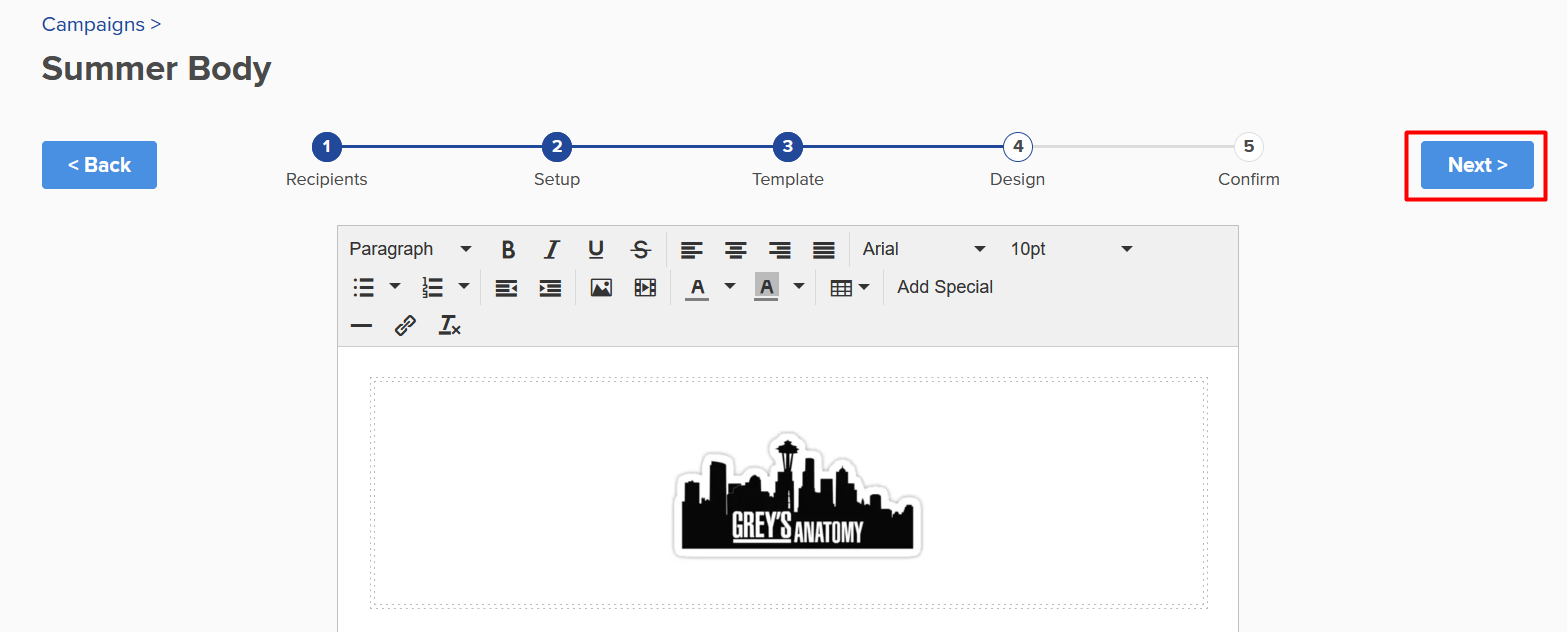Align text right
Screen dimensions: 1567x632
click(x=780, y=249)
